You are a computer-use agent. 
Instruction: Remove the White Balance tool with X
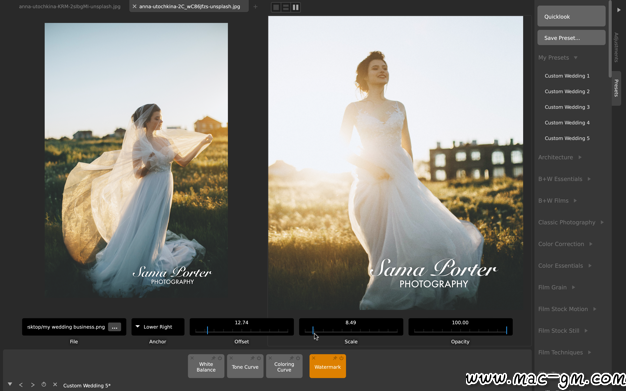click(192, 358)
